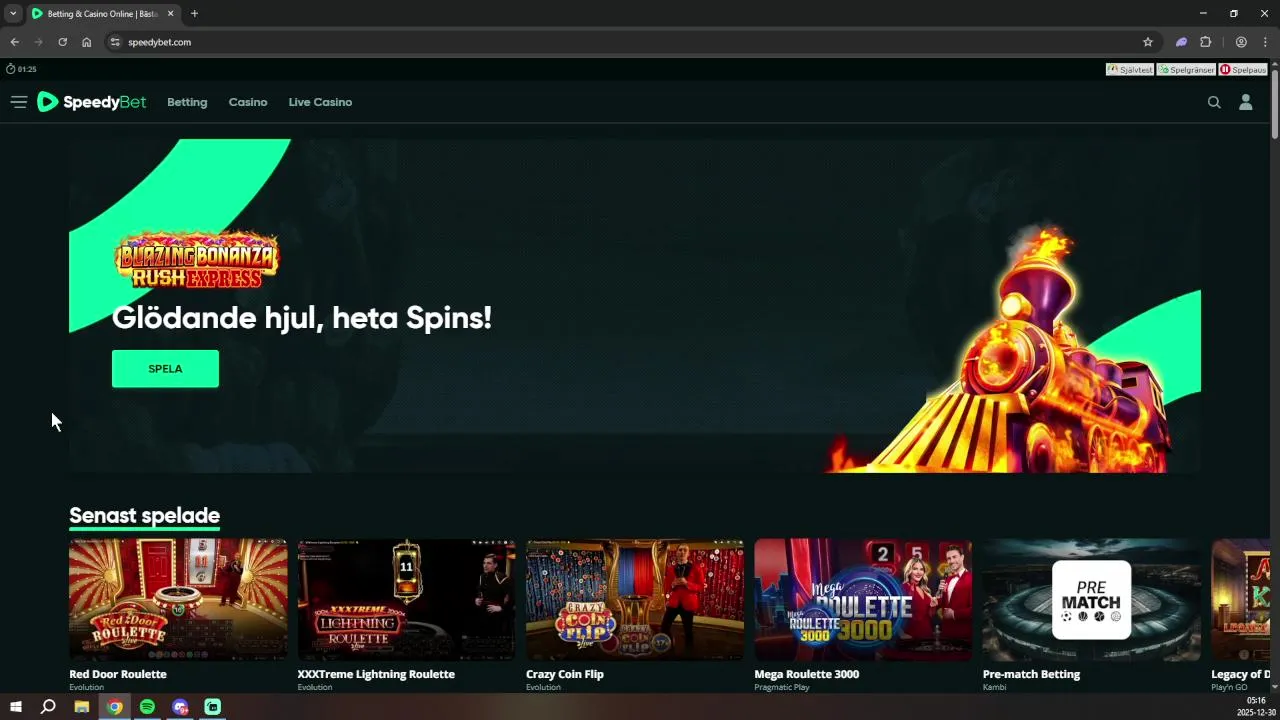Reload the page using the refresh icon

point(62,42)
